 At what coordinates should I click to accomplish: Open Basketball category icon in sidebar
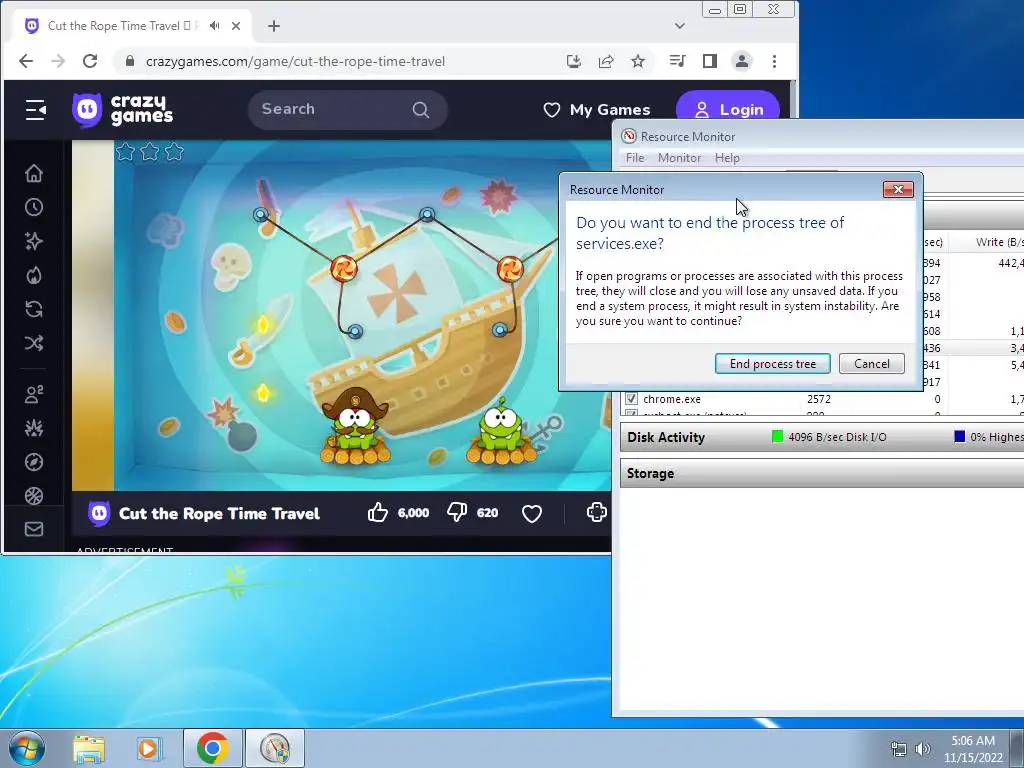click(x=34, y=496)
